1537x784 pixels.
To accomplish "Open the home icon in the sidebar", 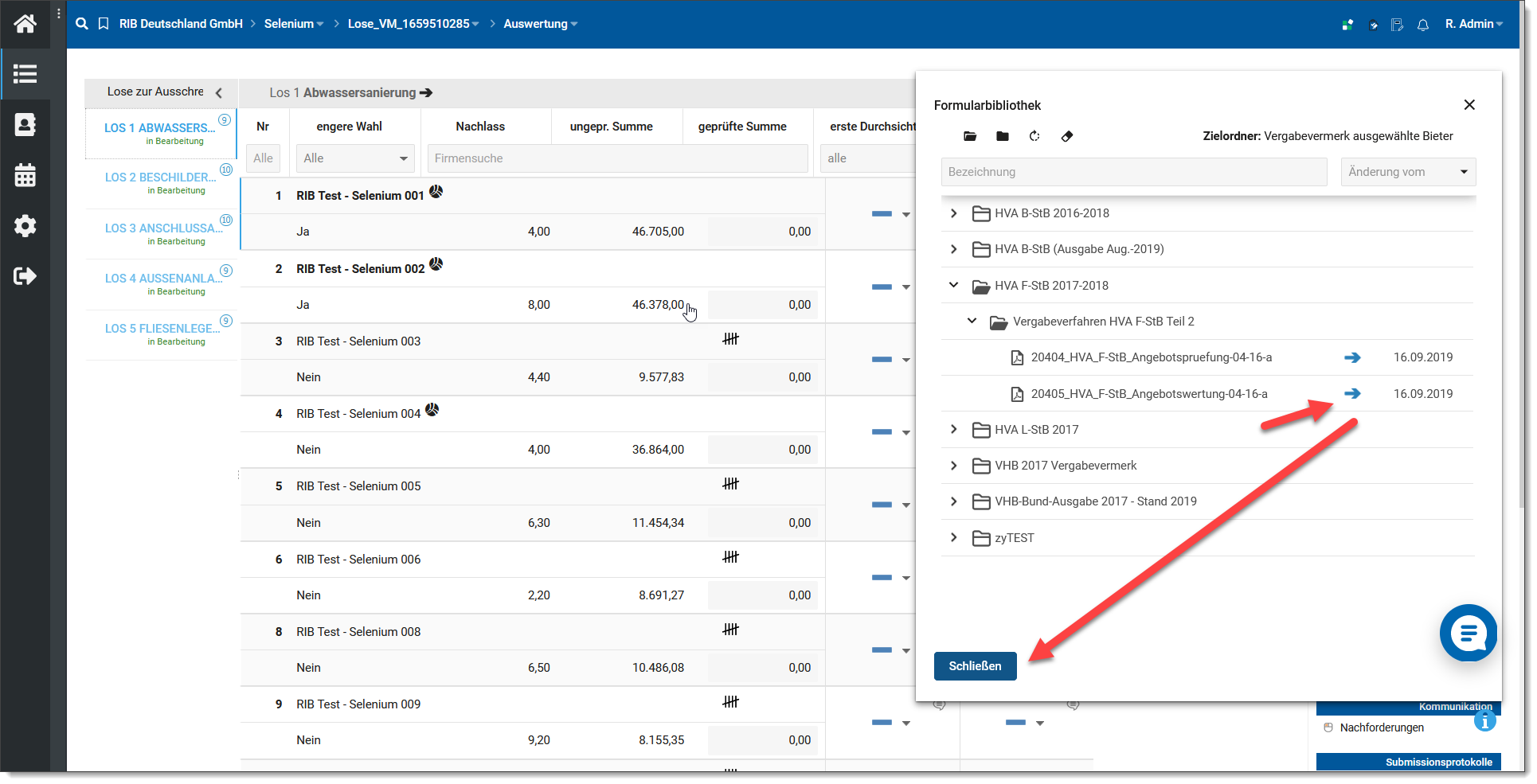I will click(25, 24).
